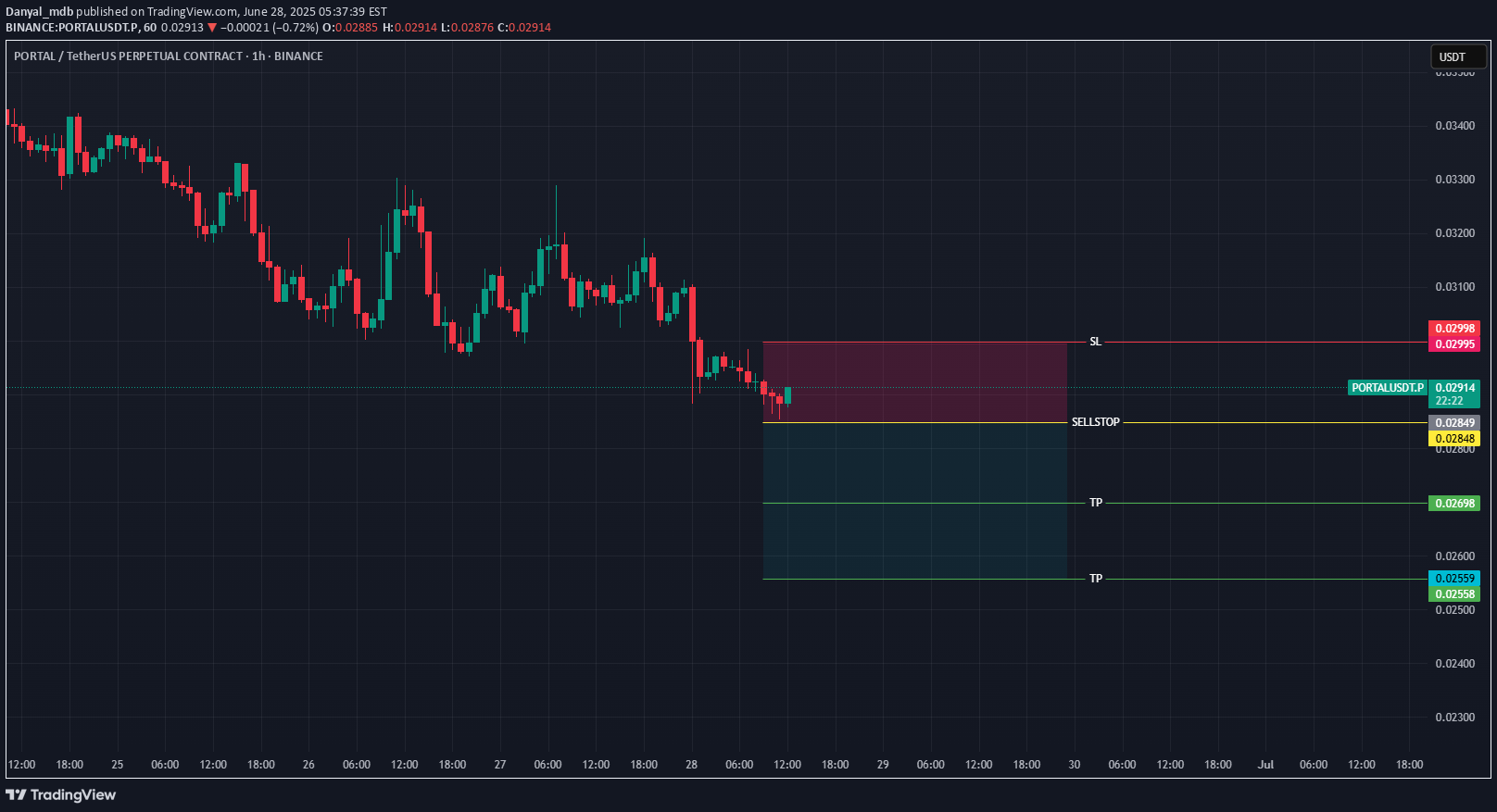Click the BINANCE:PORTALUSDT.P, 60 header text

click(x=82, y=28)
